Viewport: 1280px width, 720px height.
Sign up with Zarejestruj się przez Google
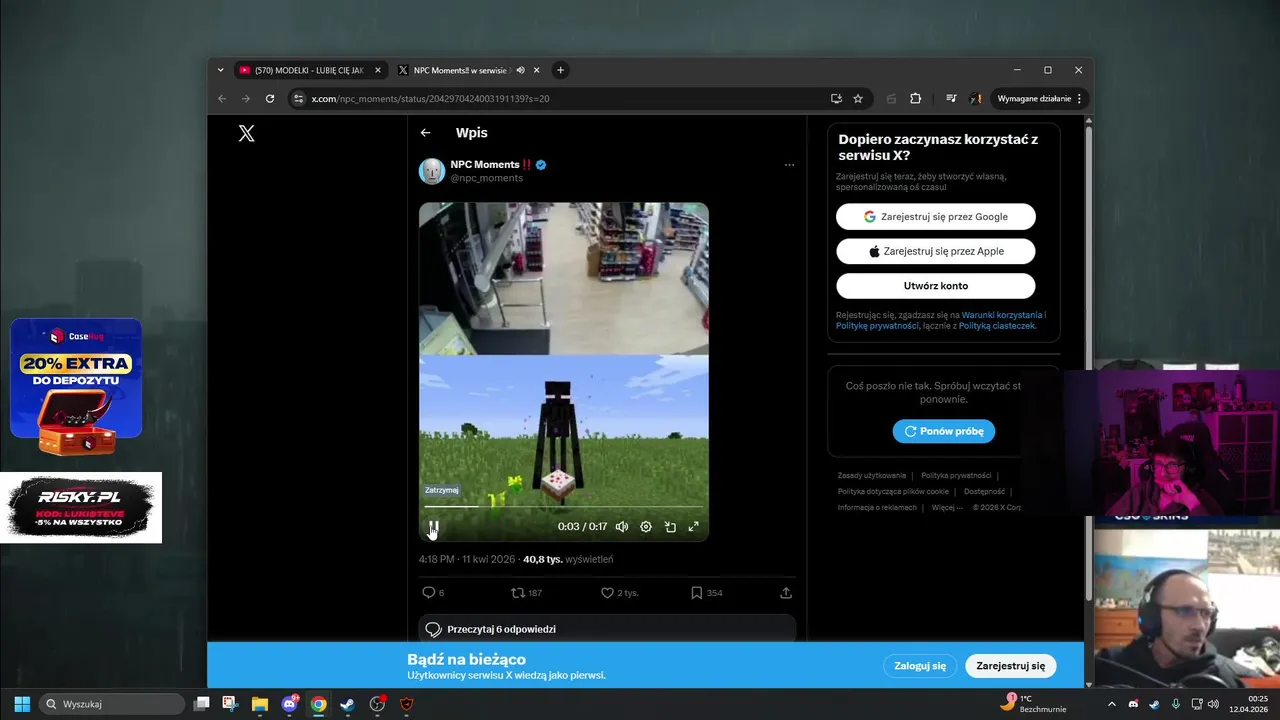936,217
